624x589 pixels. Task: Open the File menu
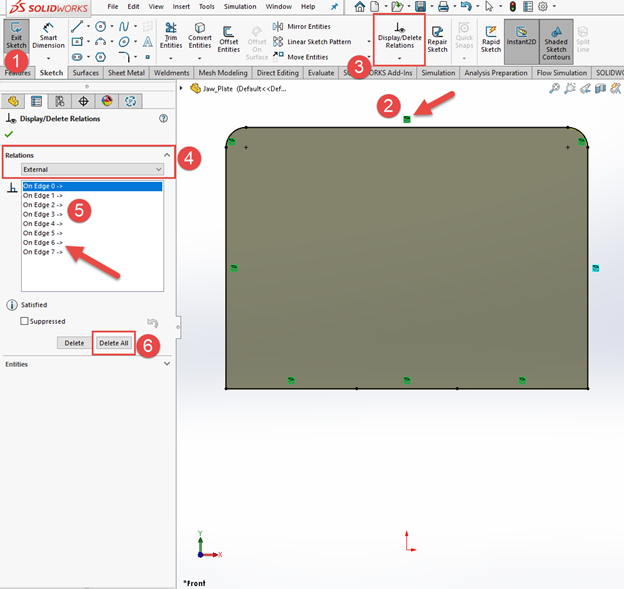click(x=113, y=6)
